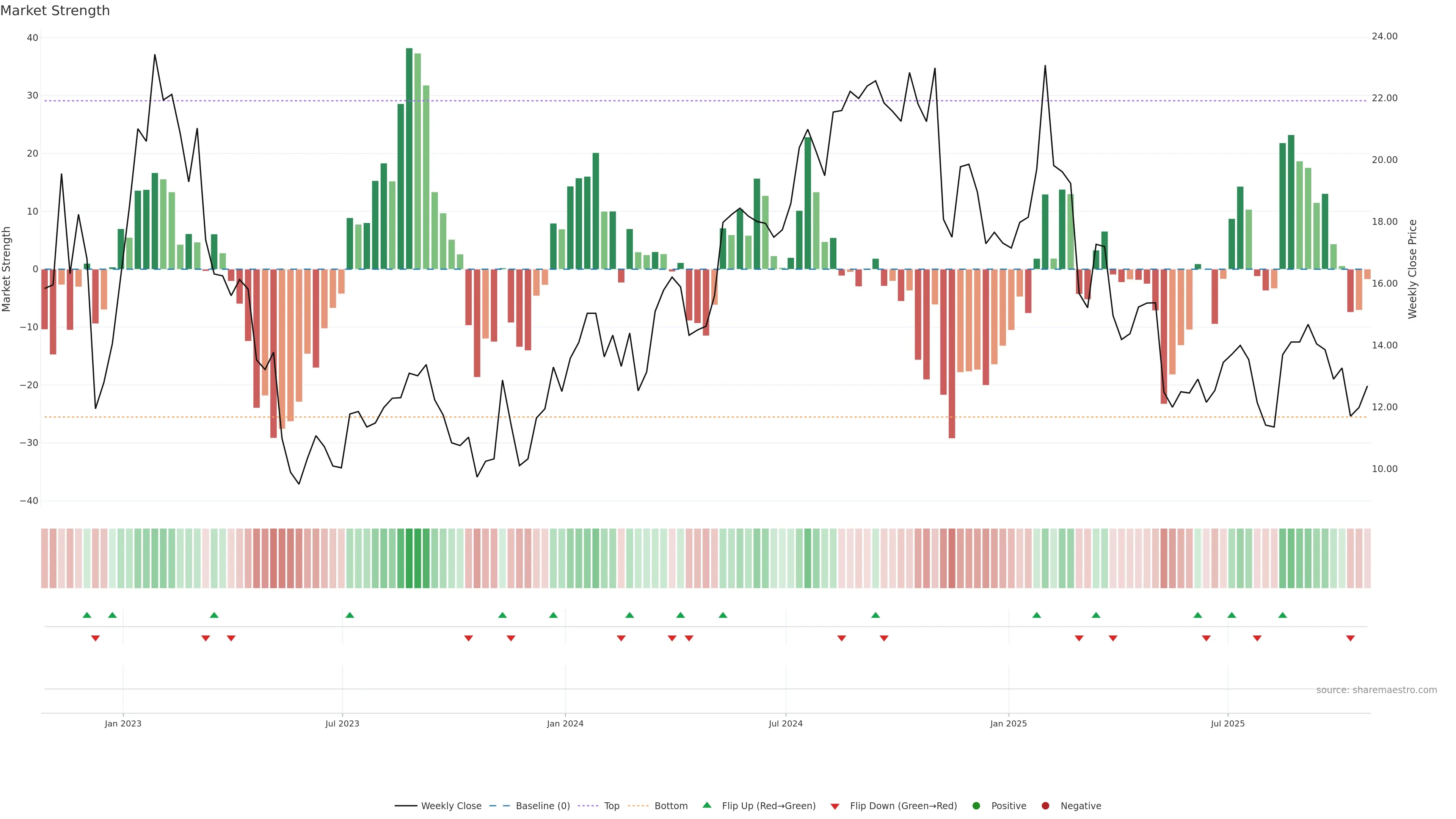Toggle the Flip Down (Green→Red) legend label

tap(903, 806)
